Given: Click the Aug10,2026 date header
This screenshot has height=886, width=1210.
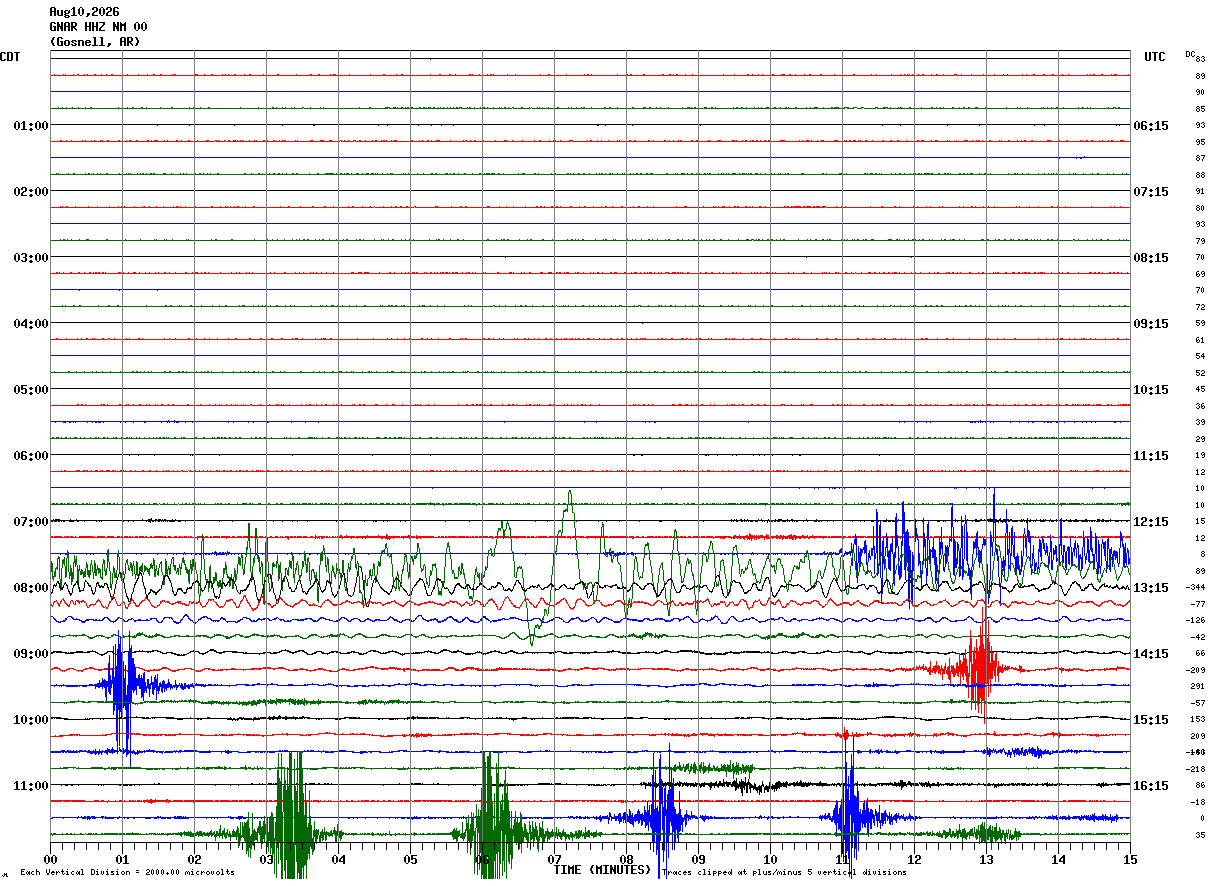Looking at the screenshot, I should (84, 12).
